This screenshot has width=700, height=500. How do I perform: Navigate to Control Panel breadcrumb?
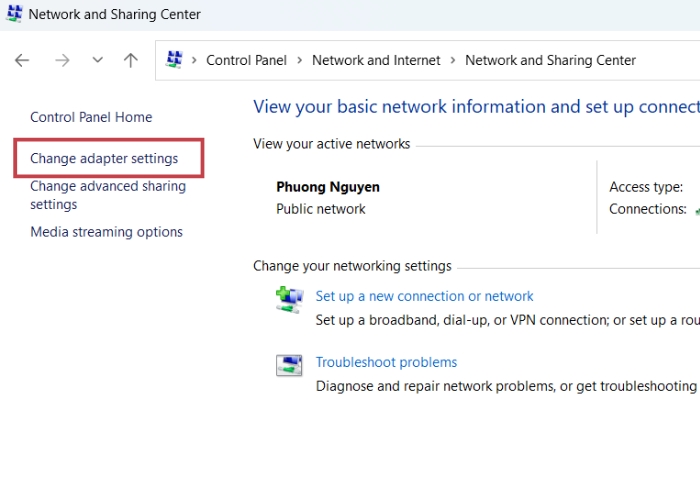(246, 60)
